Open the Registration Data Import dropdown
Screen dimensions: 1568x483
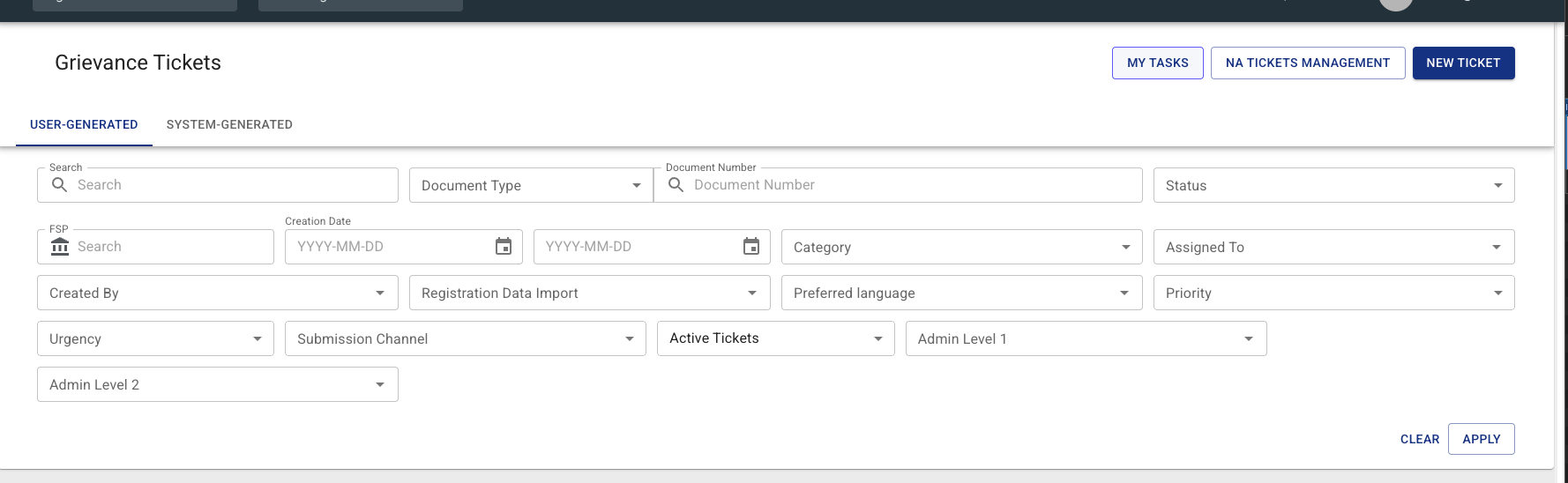tap(590, 293)
